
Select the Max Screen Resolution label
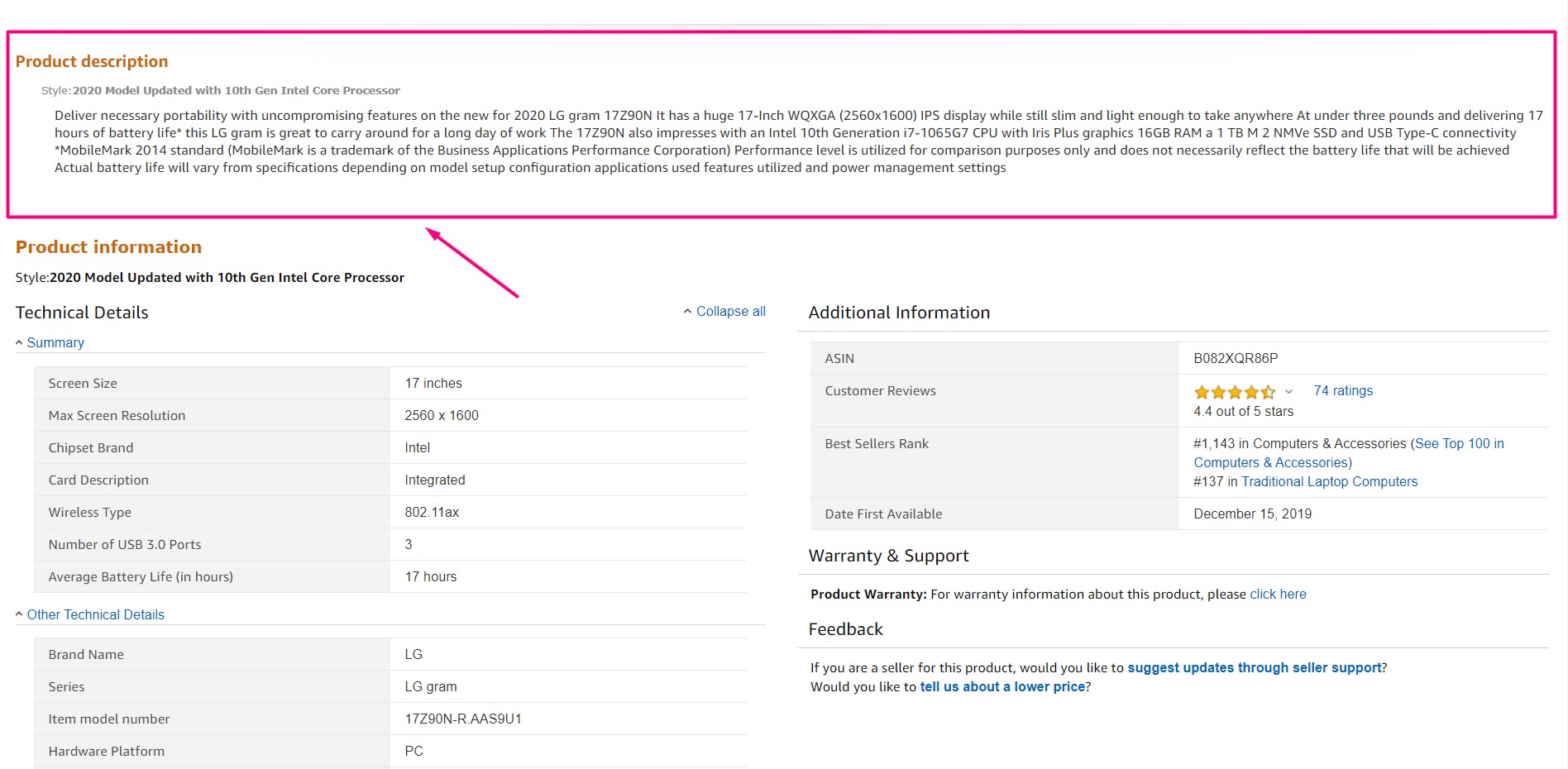[117, 415]
